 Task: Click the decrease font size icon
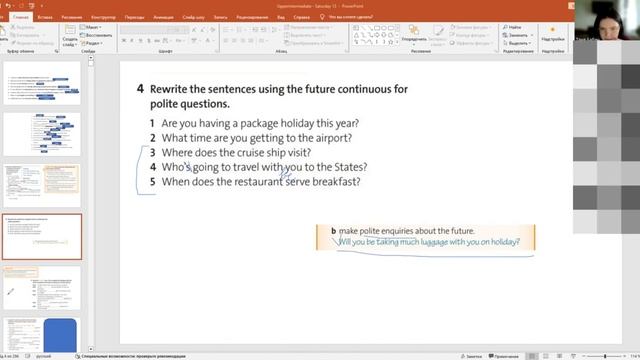(x=203, y=30)
